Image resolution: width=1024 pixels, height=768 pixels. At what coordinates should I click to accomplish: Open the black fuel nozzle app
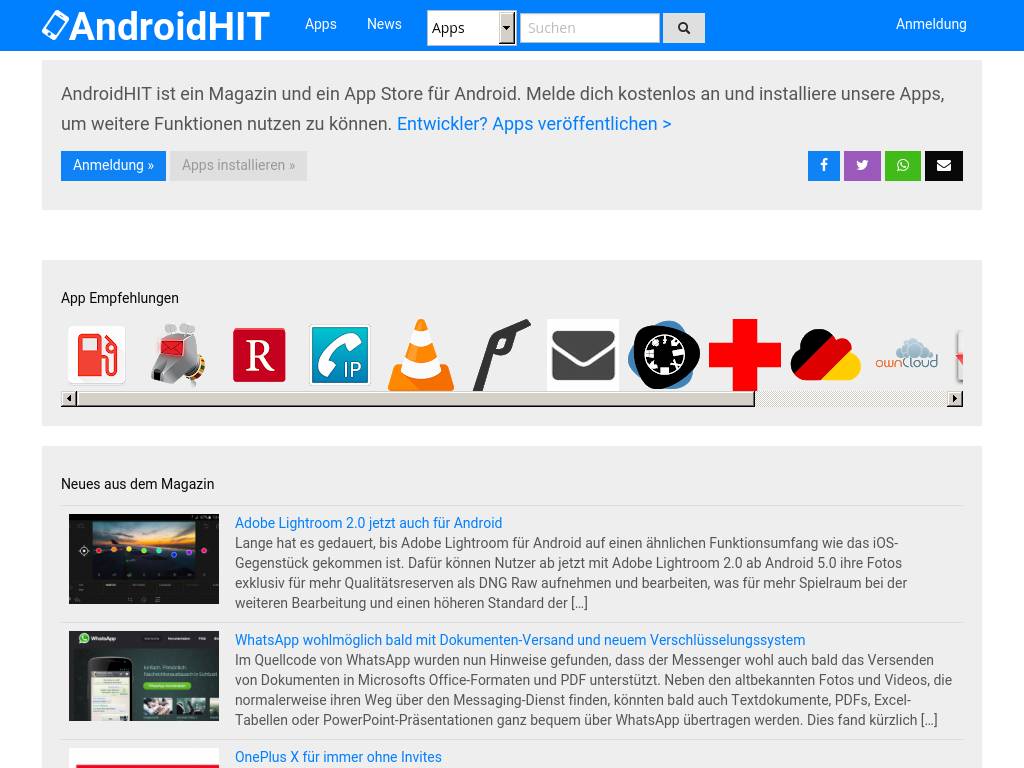(x=502, y=355)
